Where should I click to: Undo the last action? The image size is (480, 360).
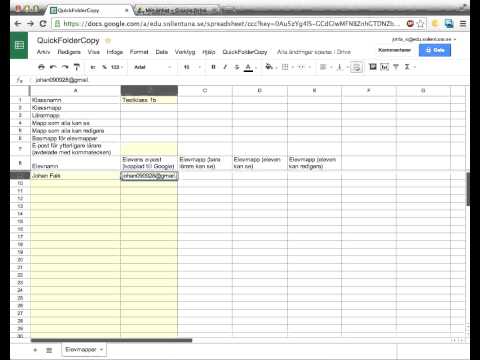pyautogui.click(x=53, y=67)
